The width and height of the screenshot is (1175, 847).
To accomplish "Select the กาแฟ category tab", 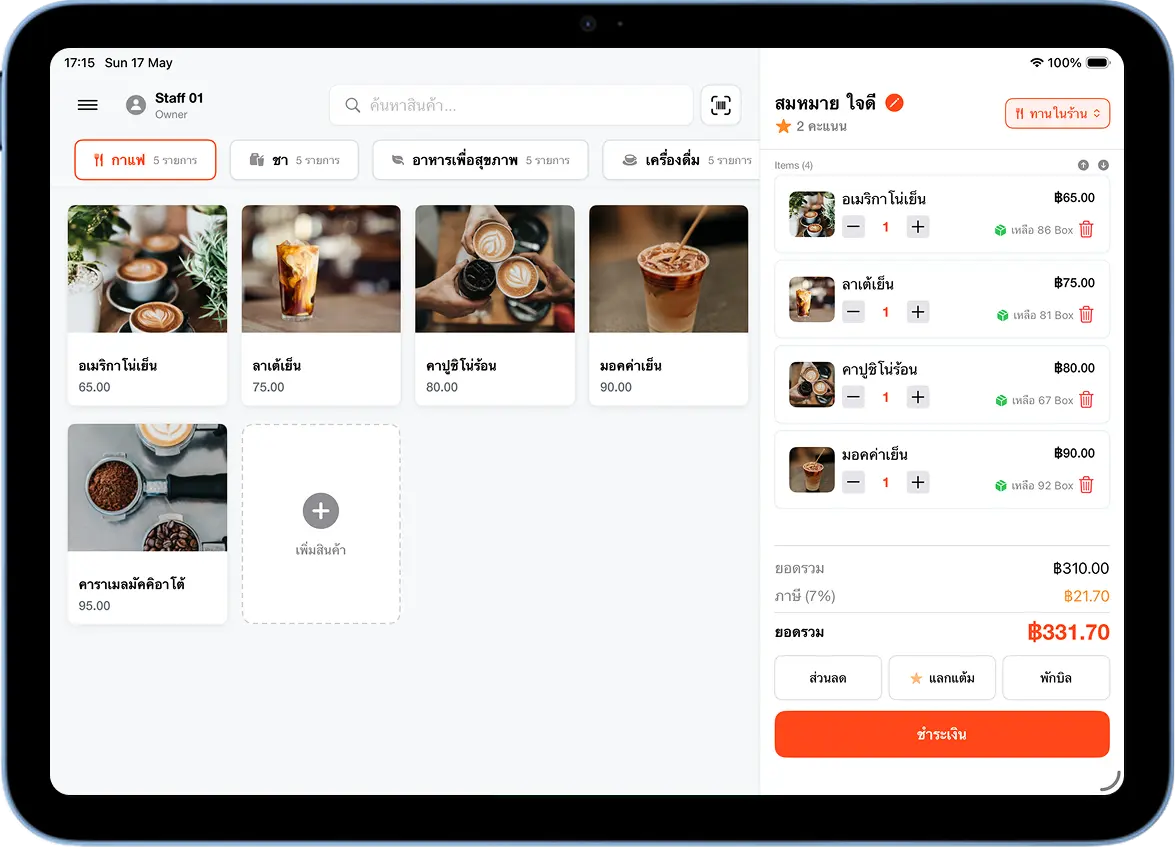I will click(x=145, y=160).
